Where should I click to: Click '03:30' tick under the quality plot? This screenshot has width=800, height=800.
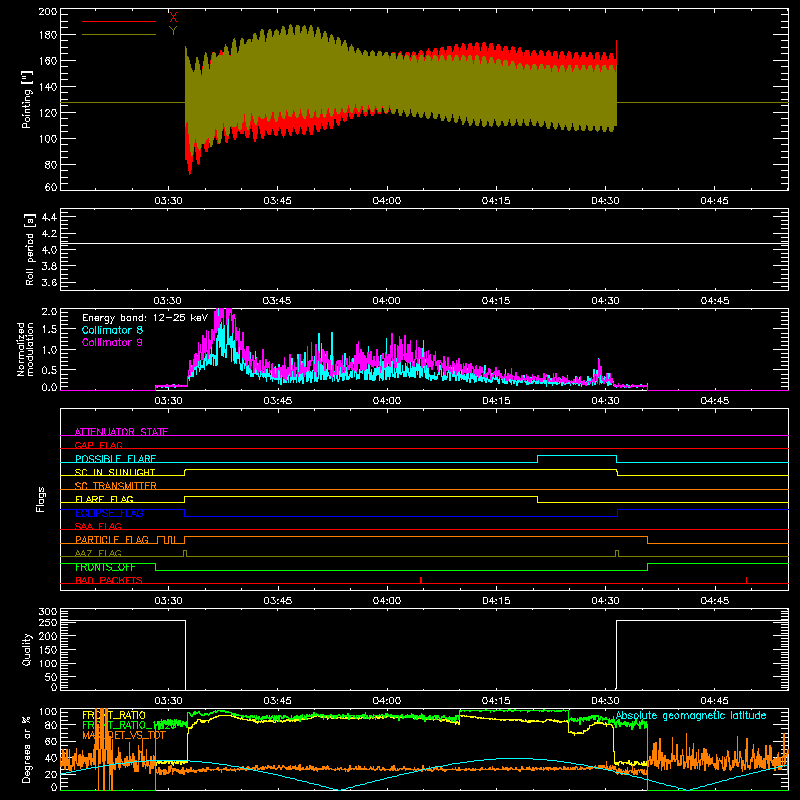(168, 701)
